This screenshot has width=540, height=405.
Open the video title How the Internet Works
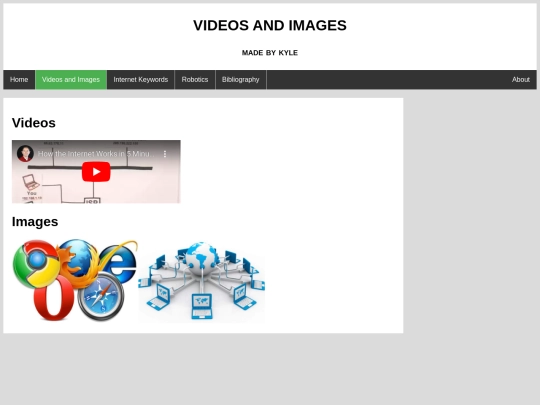(96, 154)
